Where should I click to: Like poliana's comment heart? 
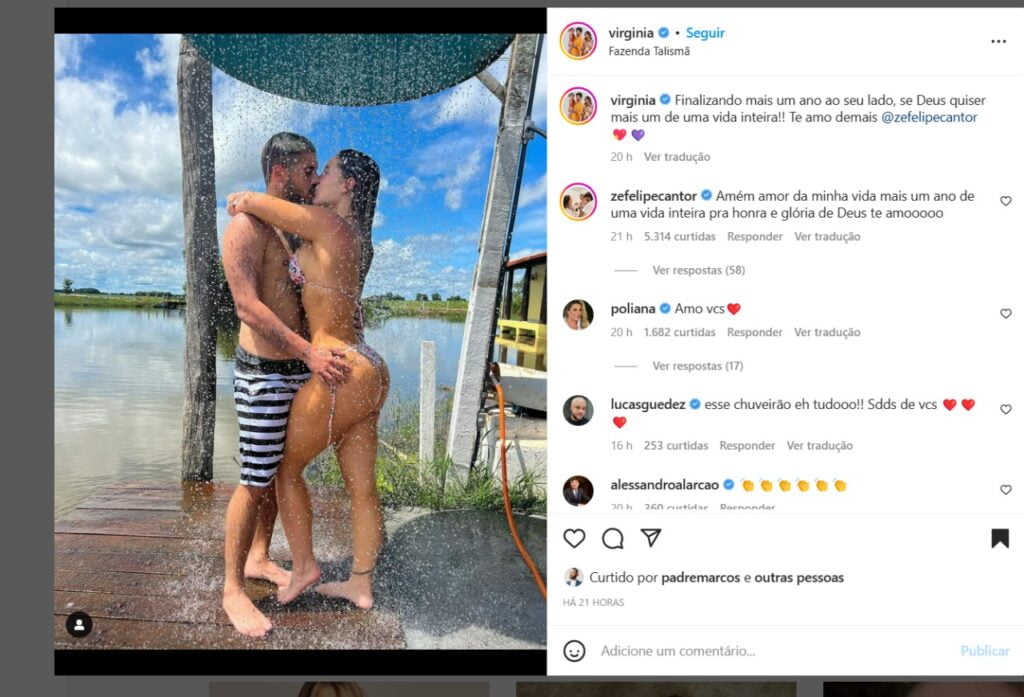point(1006,314)
